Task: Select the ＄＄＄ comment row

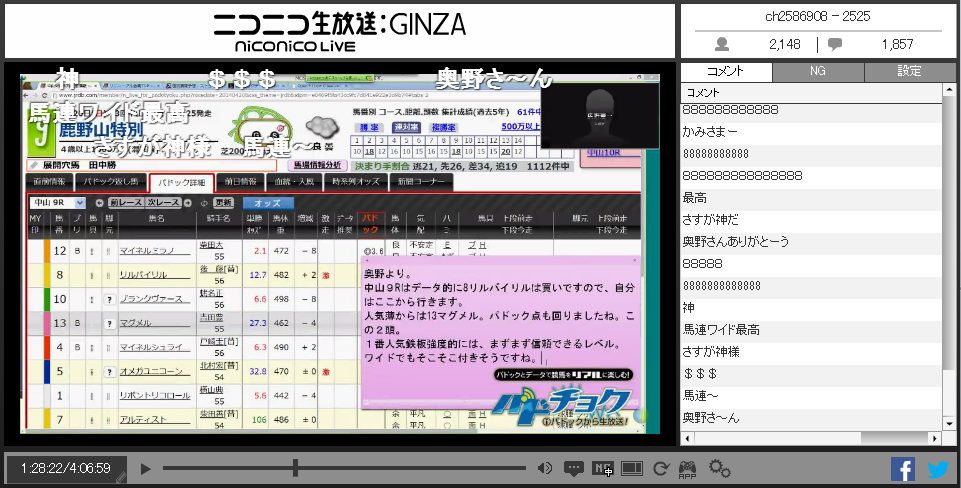Action: (x=811, y=374)
